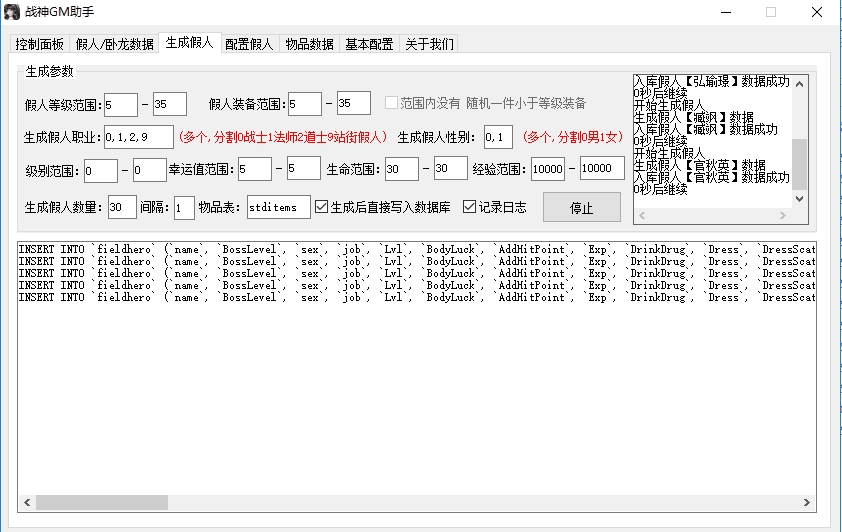Click the 战神GM助手 app icon
The width and height of the screenshot is (842, 532).
12,12
